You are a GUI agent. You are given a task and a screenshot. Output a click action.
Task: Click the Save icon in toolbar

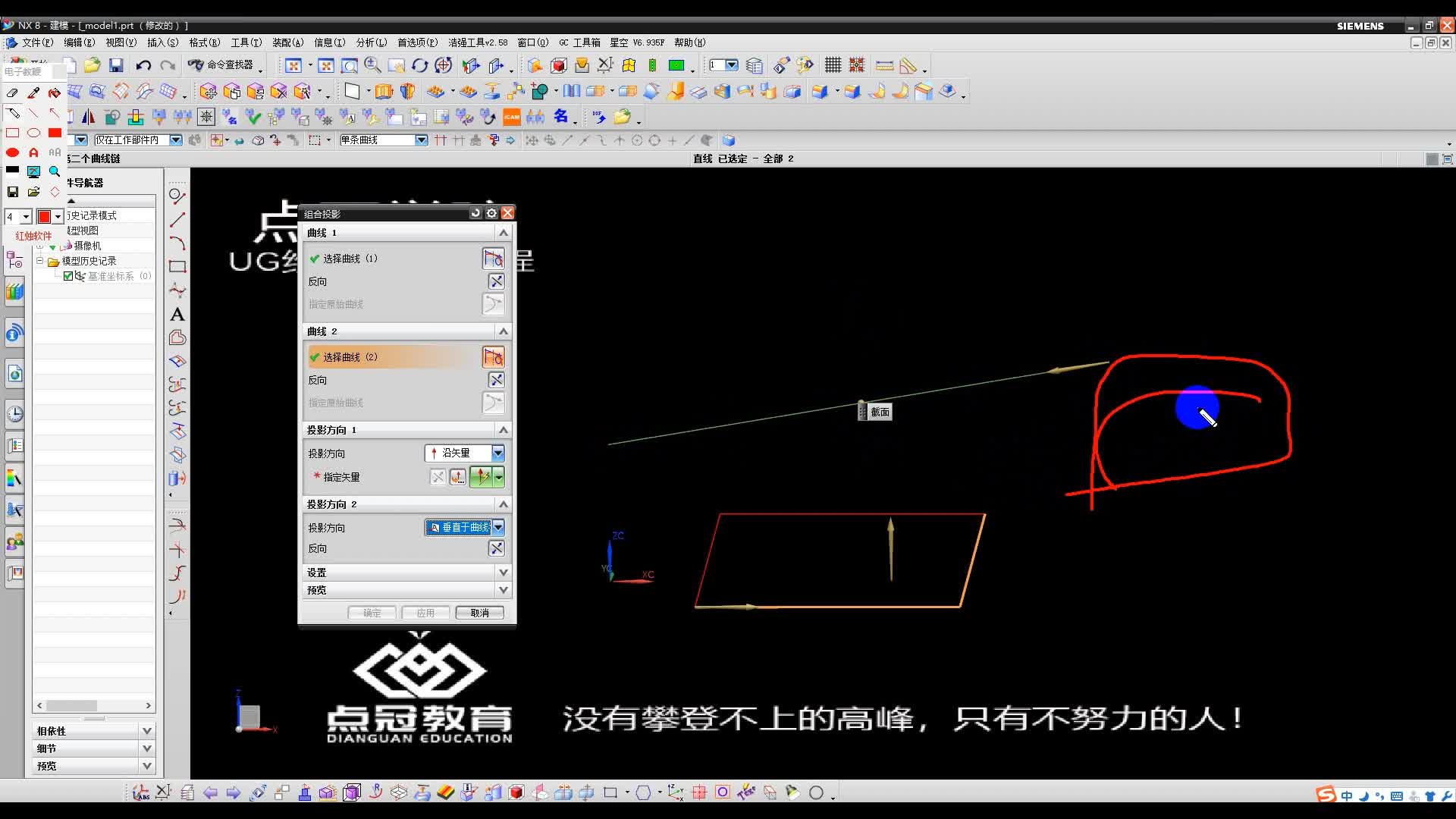(x=116, y=66)
